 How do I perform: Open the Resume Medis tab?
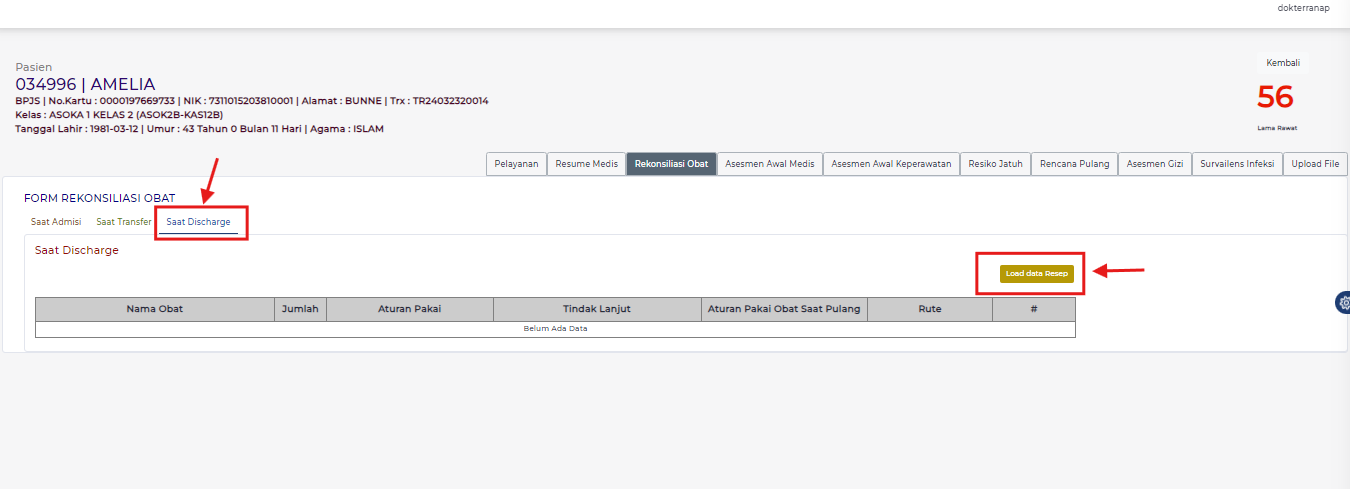[x=586, y=164]
